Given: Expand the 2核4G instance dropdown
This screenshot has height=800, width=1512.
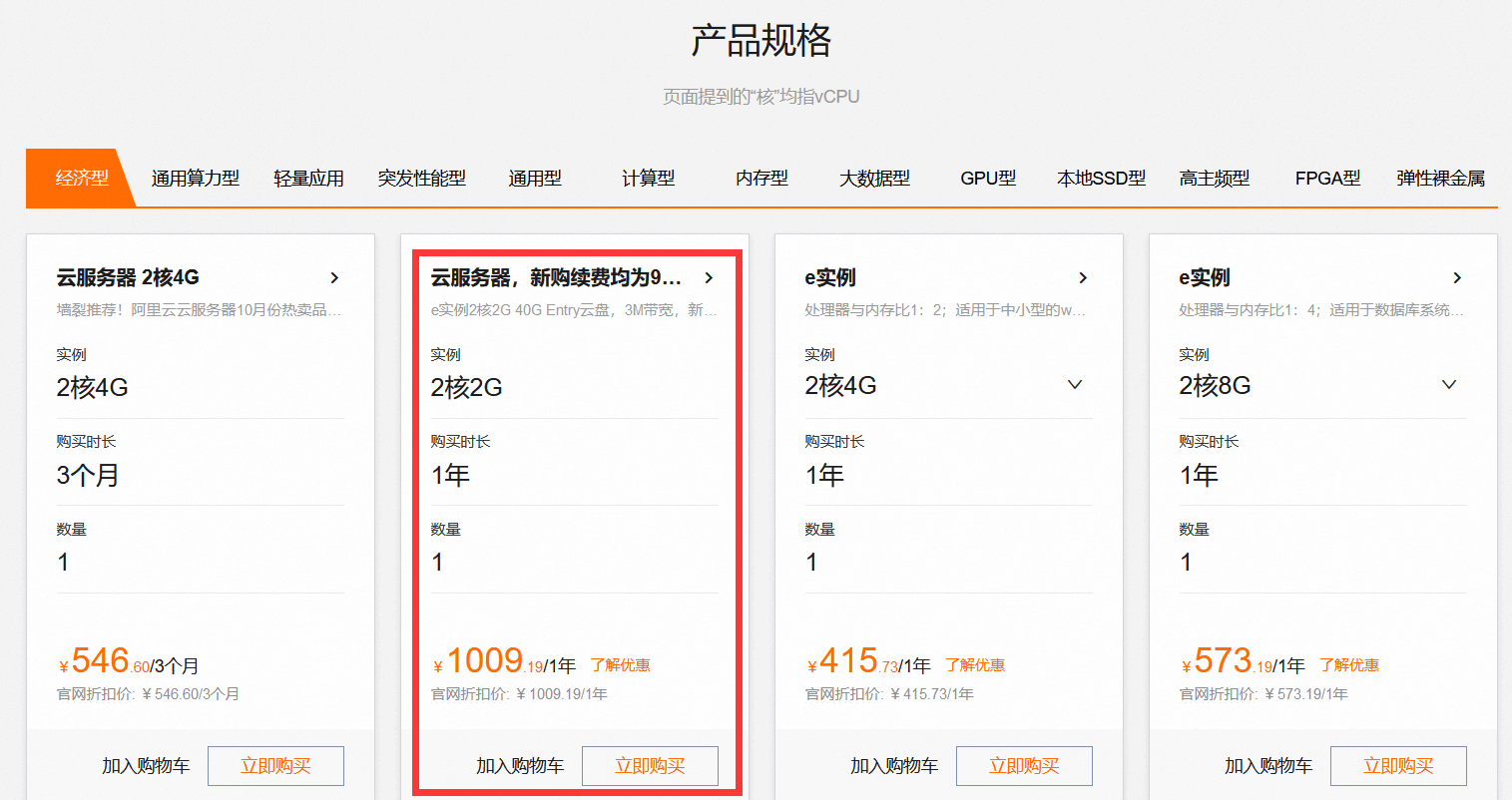Looking at the screenshot, I should (1075, 385).
